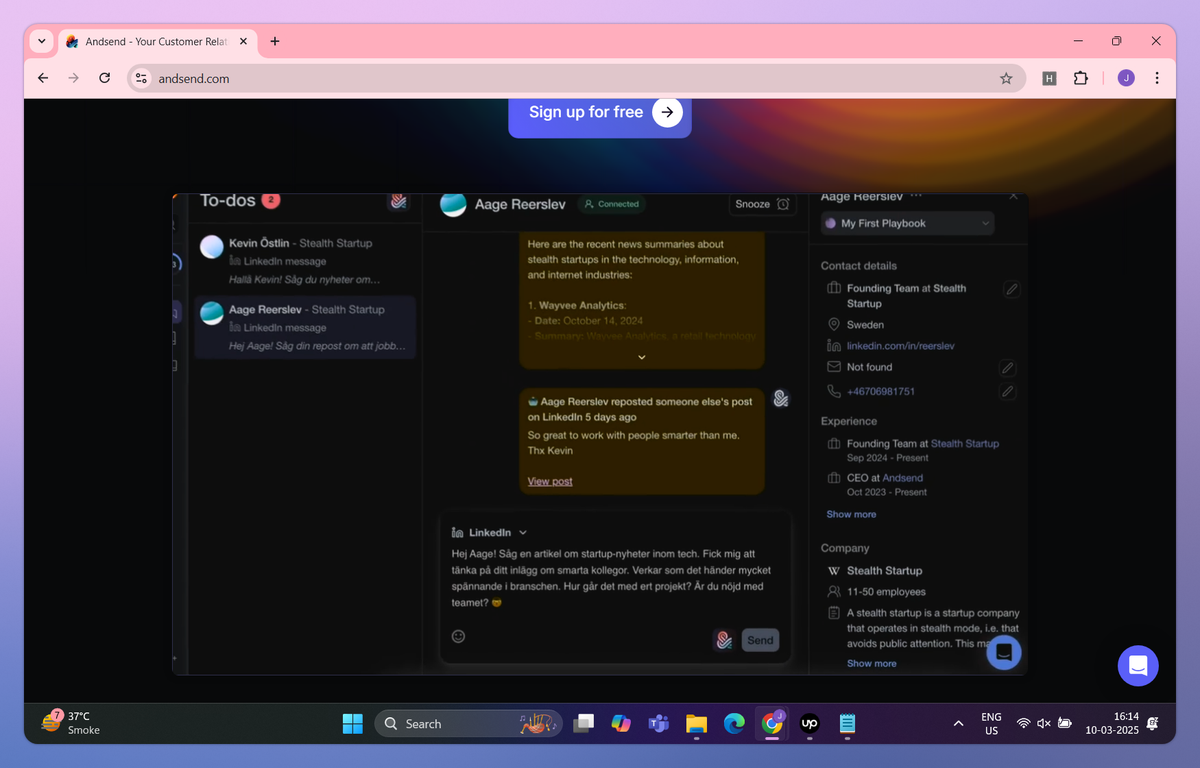Open the clock showing 16:14
Viewport: 1200px width, 768px height.
pos(1113,723)
